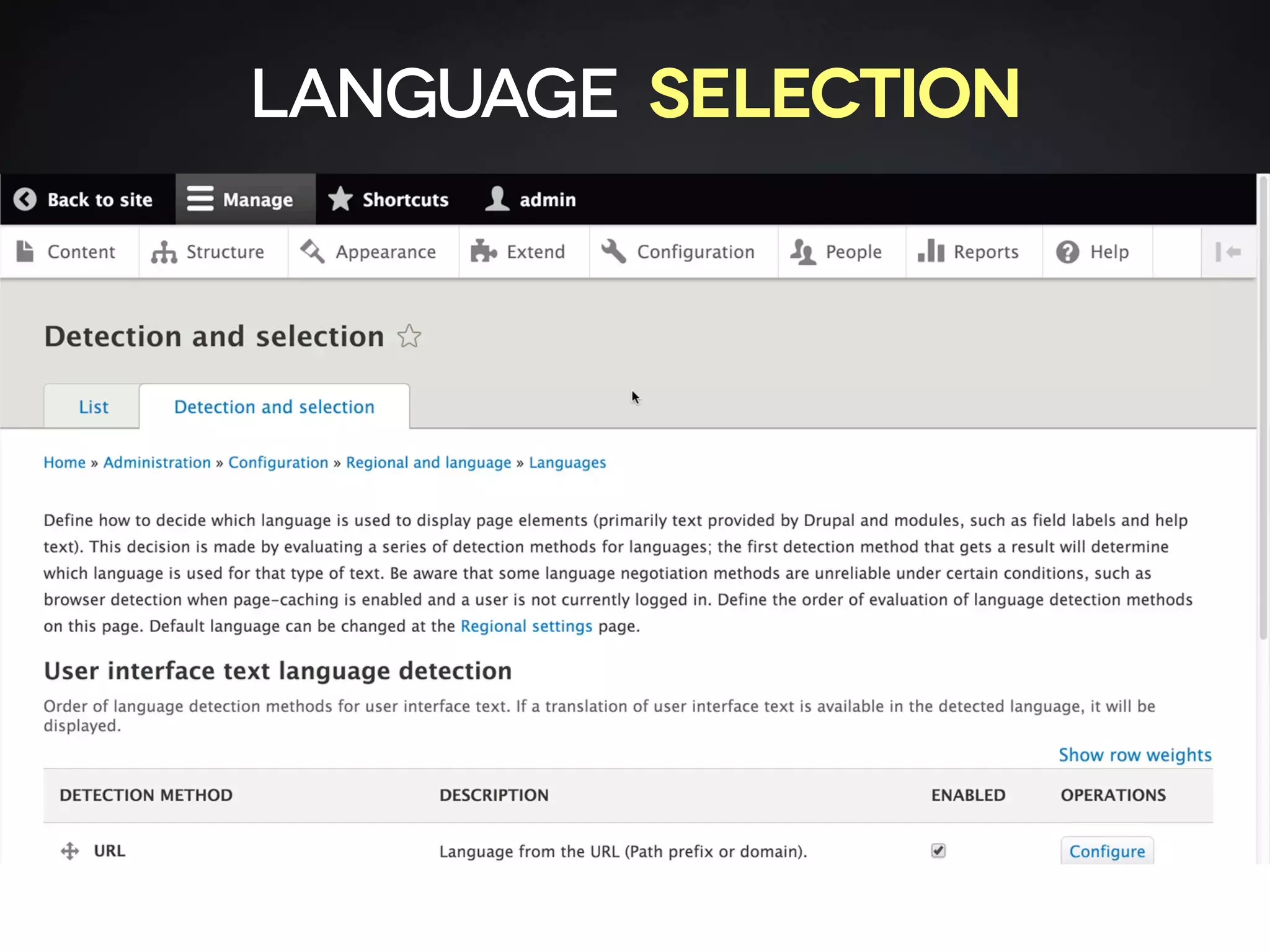
Task: Open the Manage toolbar menu label
Action: click(258, 200)
